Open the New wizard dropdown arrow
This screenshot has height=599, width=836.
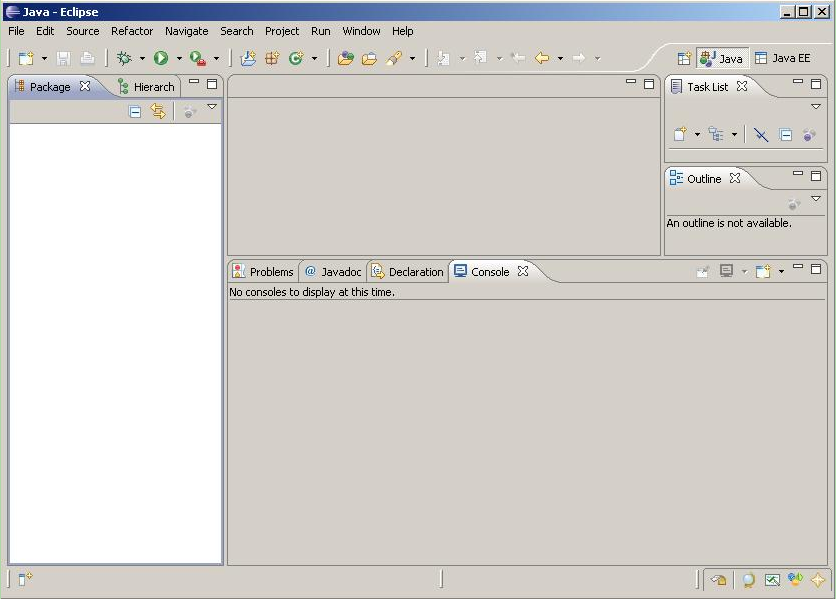click(x=44, y=58)
